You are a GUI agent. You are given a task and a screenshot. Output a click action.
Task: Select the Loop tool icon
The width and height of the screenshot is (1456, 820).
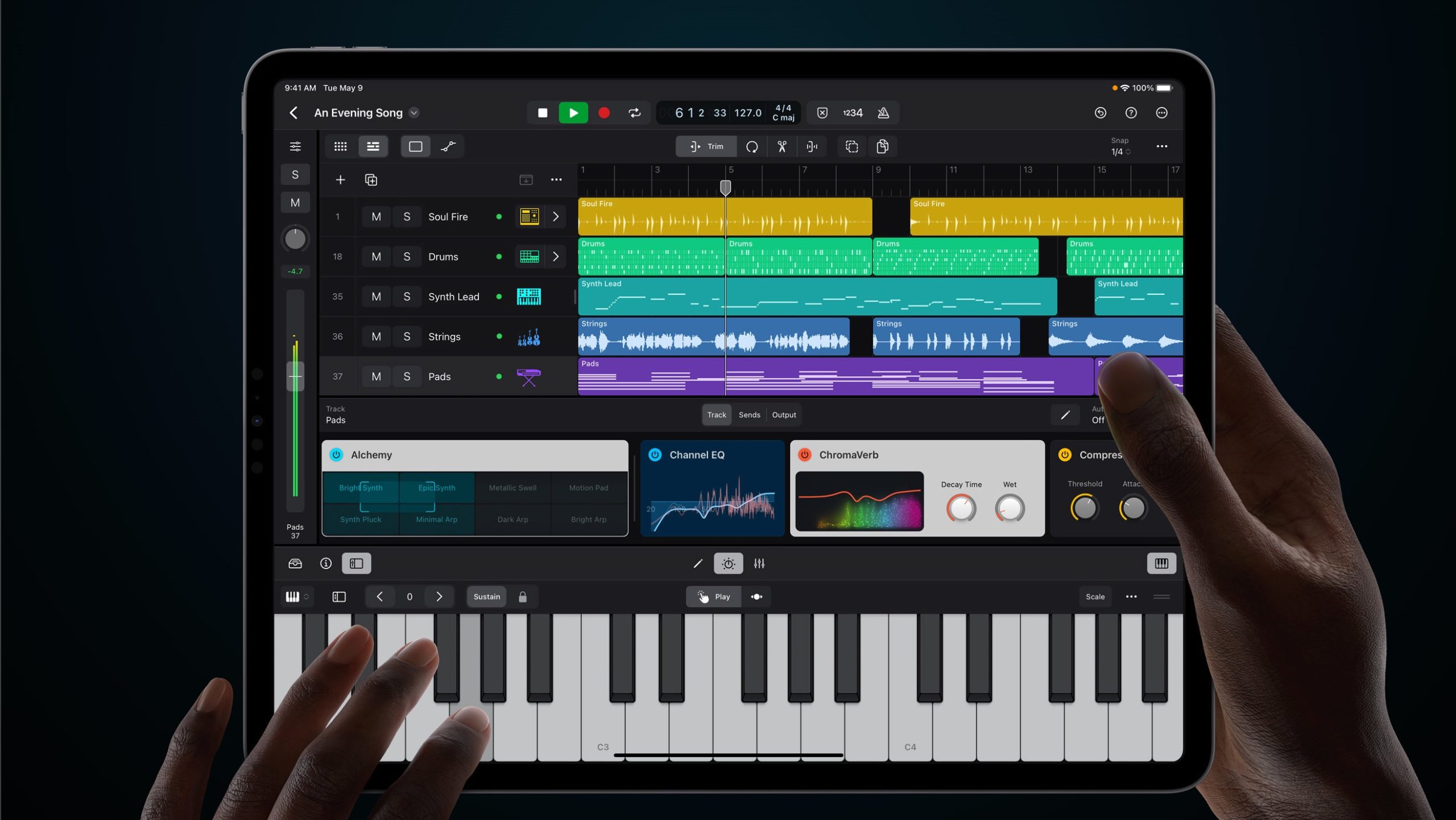[752, 147]
